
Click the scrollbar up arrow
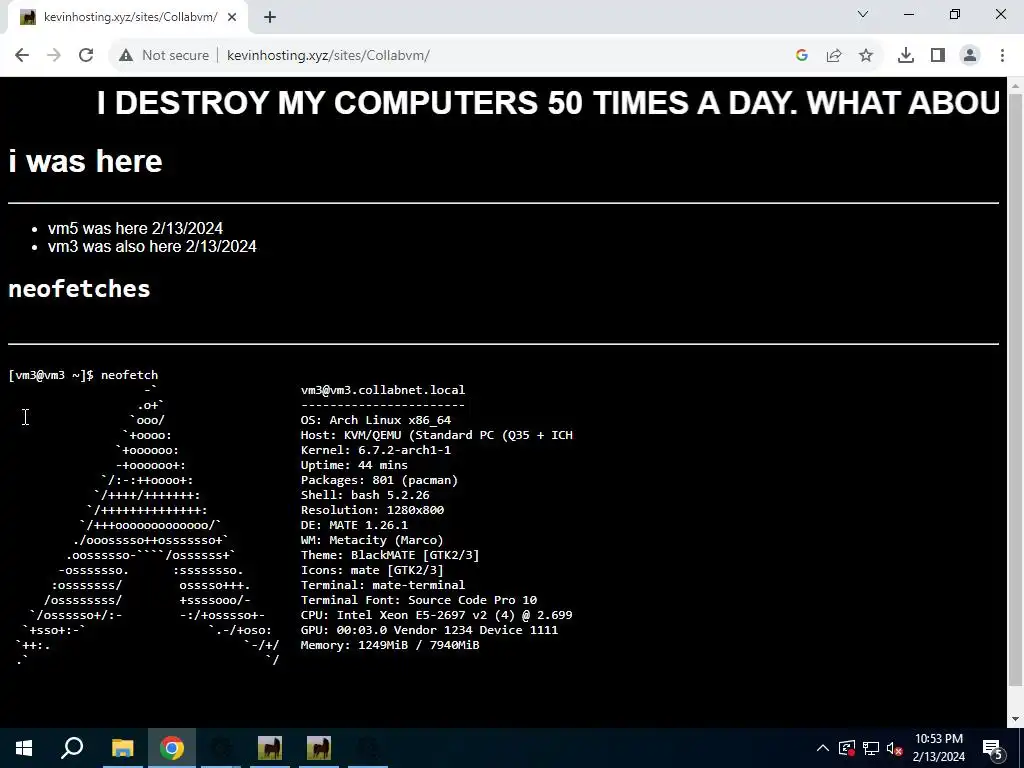1016,85
